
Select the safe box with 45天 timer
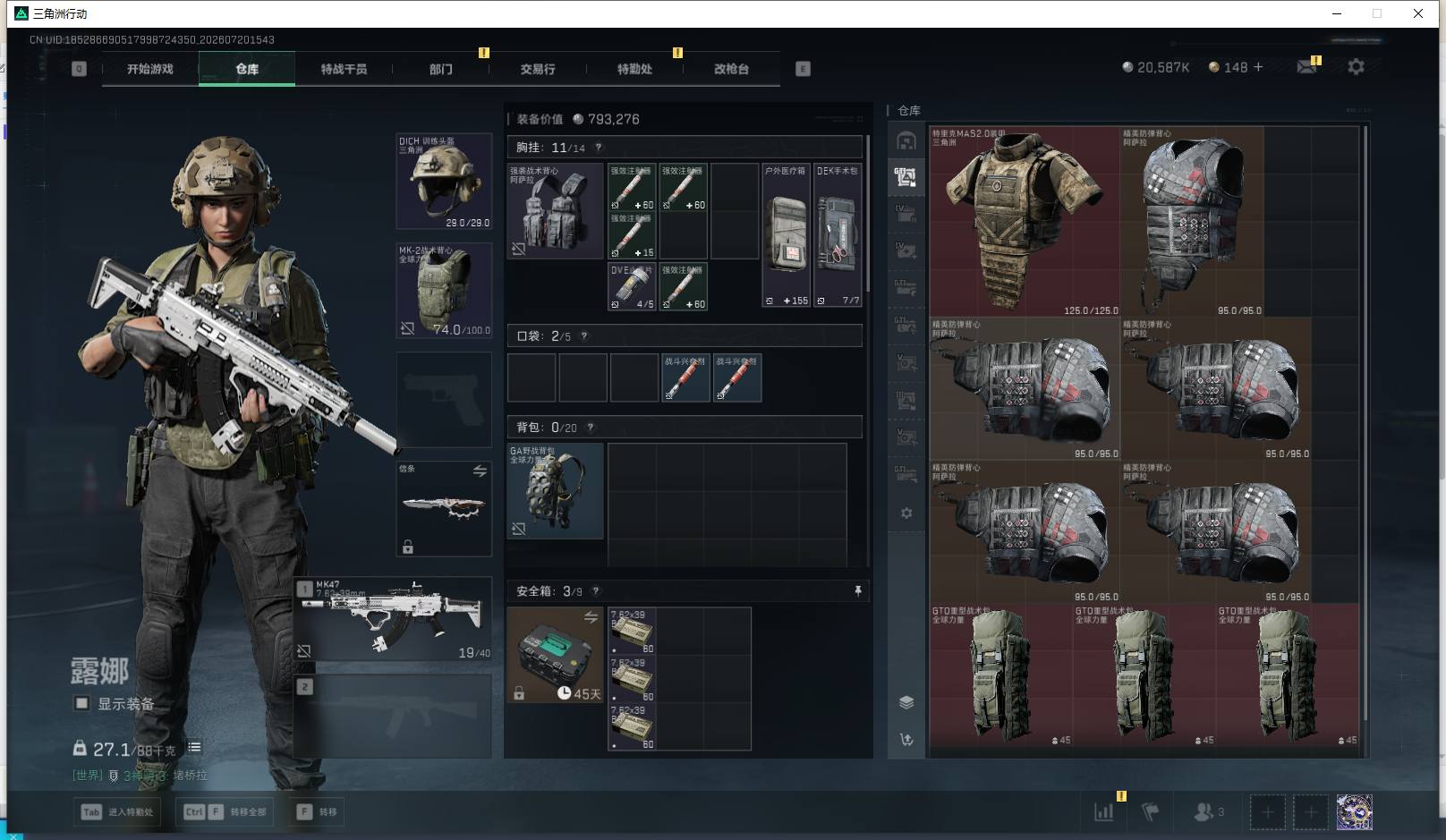(x=556, y=655)
